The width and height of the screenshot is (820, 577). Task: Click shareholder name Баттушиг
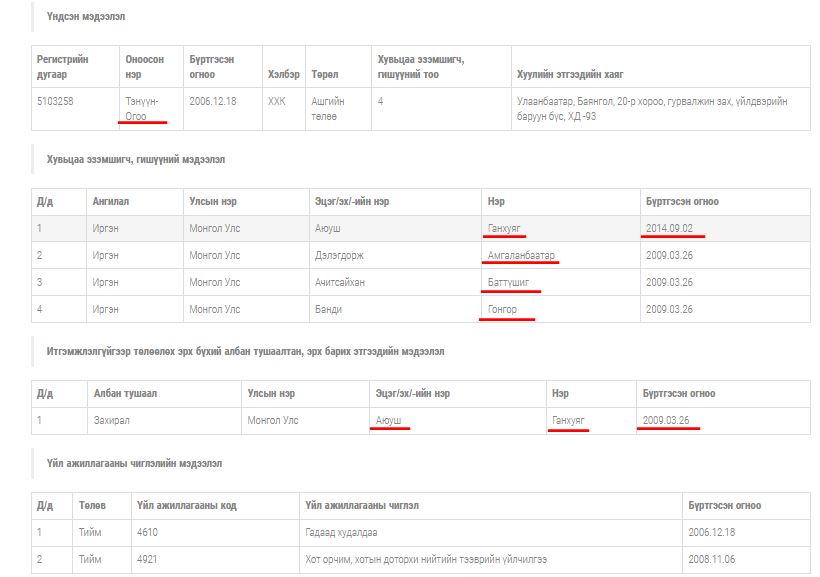509,282
